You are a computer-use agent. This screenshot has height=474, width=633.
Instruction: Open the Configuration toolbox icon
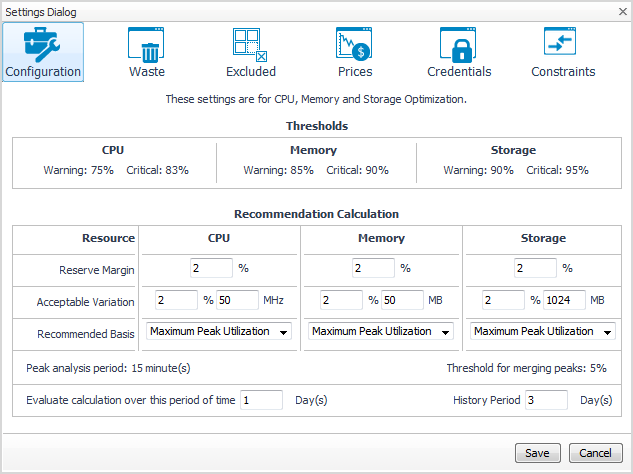43,45
